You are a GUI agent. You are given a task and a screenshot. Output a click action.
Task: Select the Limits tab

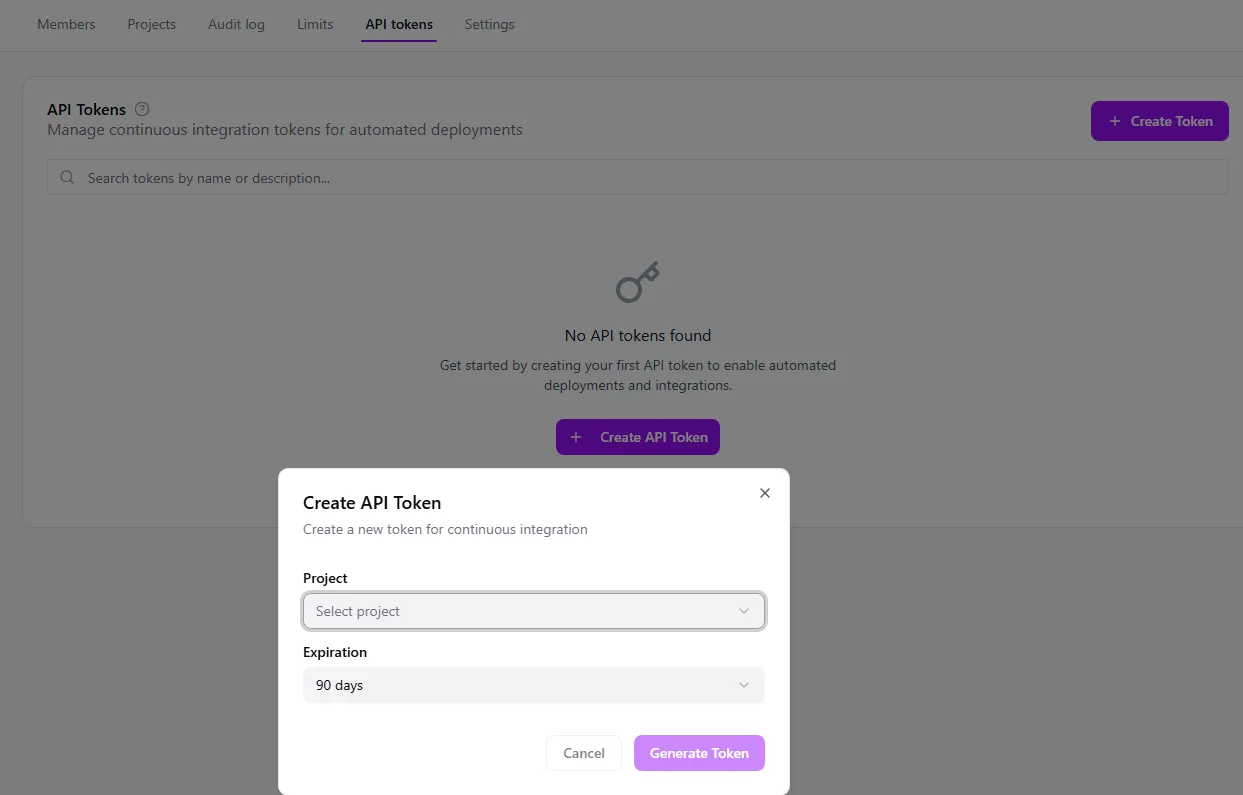(315, 24)
